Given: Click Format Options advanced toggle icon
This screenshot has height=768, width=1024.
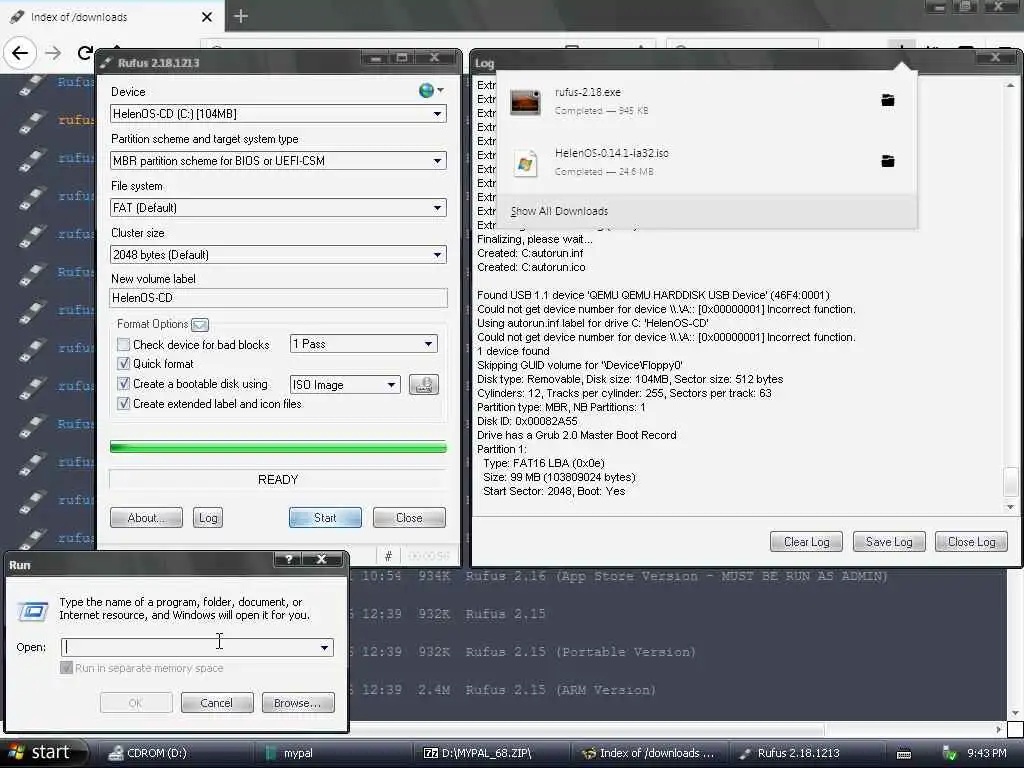Looking at the screenshot, I should point(200,325).
